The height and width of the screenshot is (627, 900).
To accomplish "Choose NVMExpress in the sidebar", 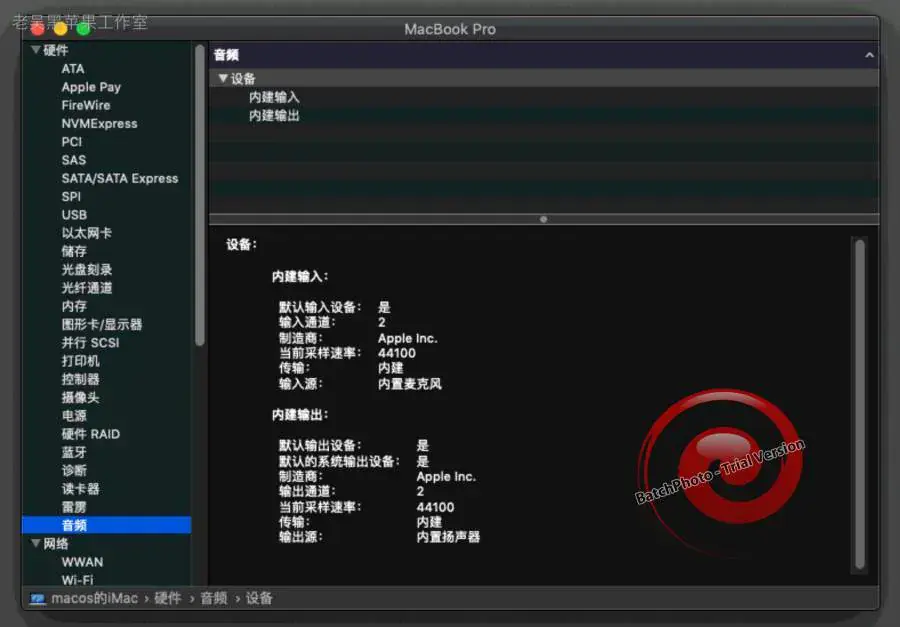I will coord(99,123).
